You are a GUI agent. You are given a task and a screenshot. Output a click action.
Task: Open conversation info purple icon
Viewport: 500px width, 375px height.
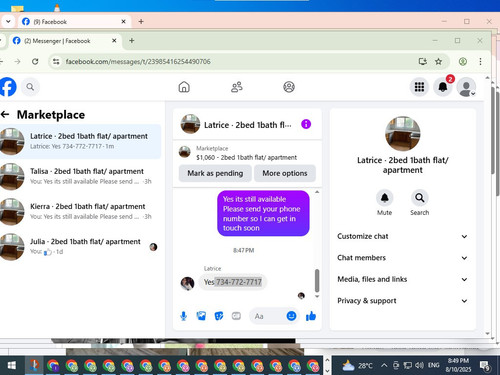(306, 124)
